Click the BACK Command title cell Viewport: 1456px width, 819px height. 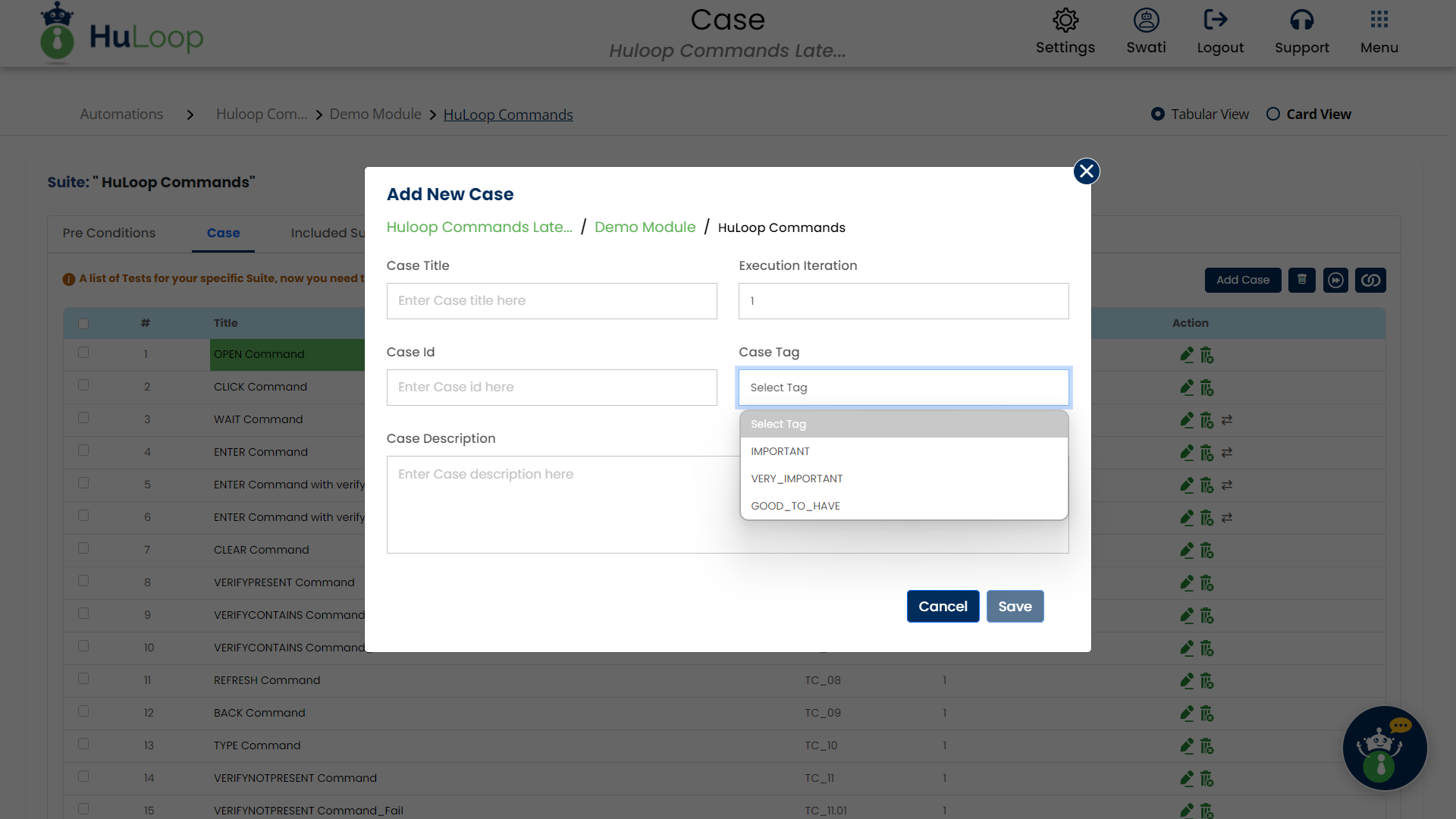[259, 713]
